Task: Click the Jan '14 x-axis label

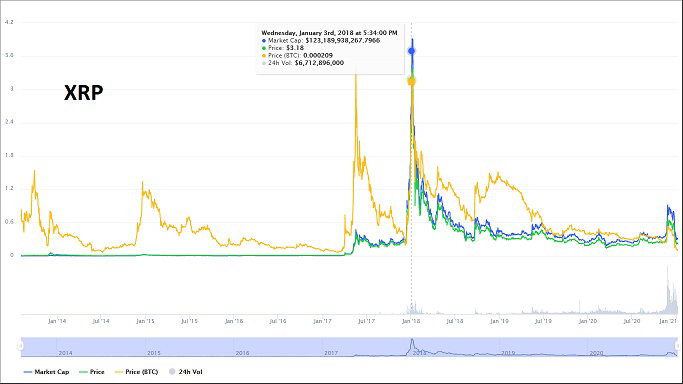Action: (x=57, y=321)
